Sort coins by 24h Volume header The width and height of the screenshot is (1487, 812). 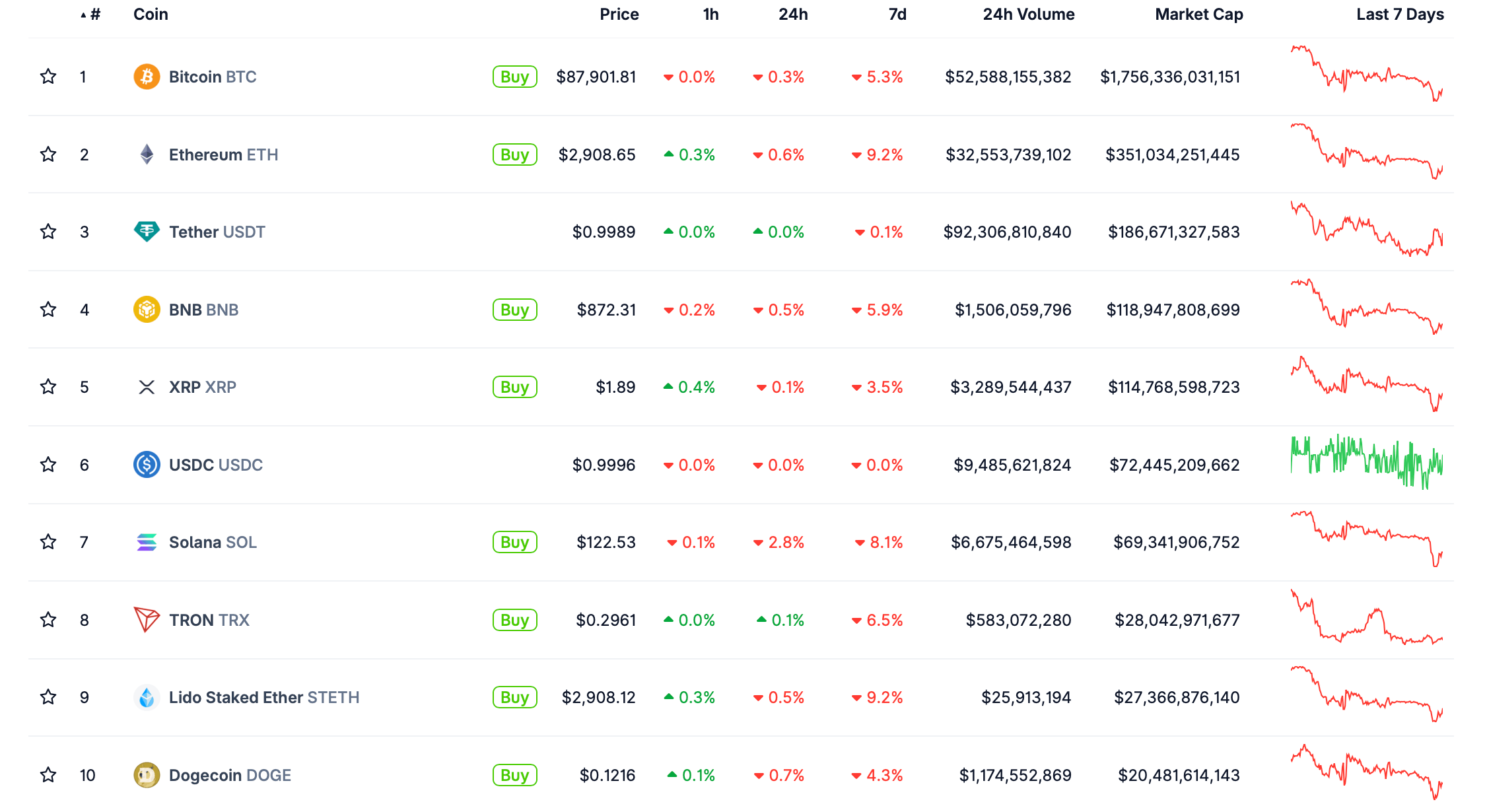[1028, 15]
